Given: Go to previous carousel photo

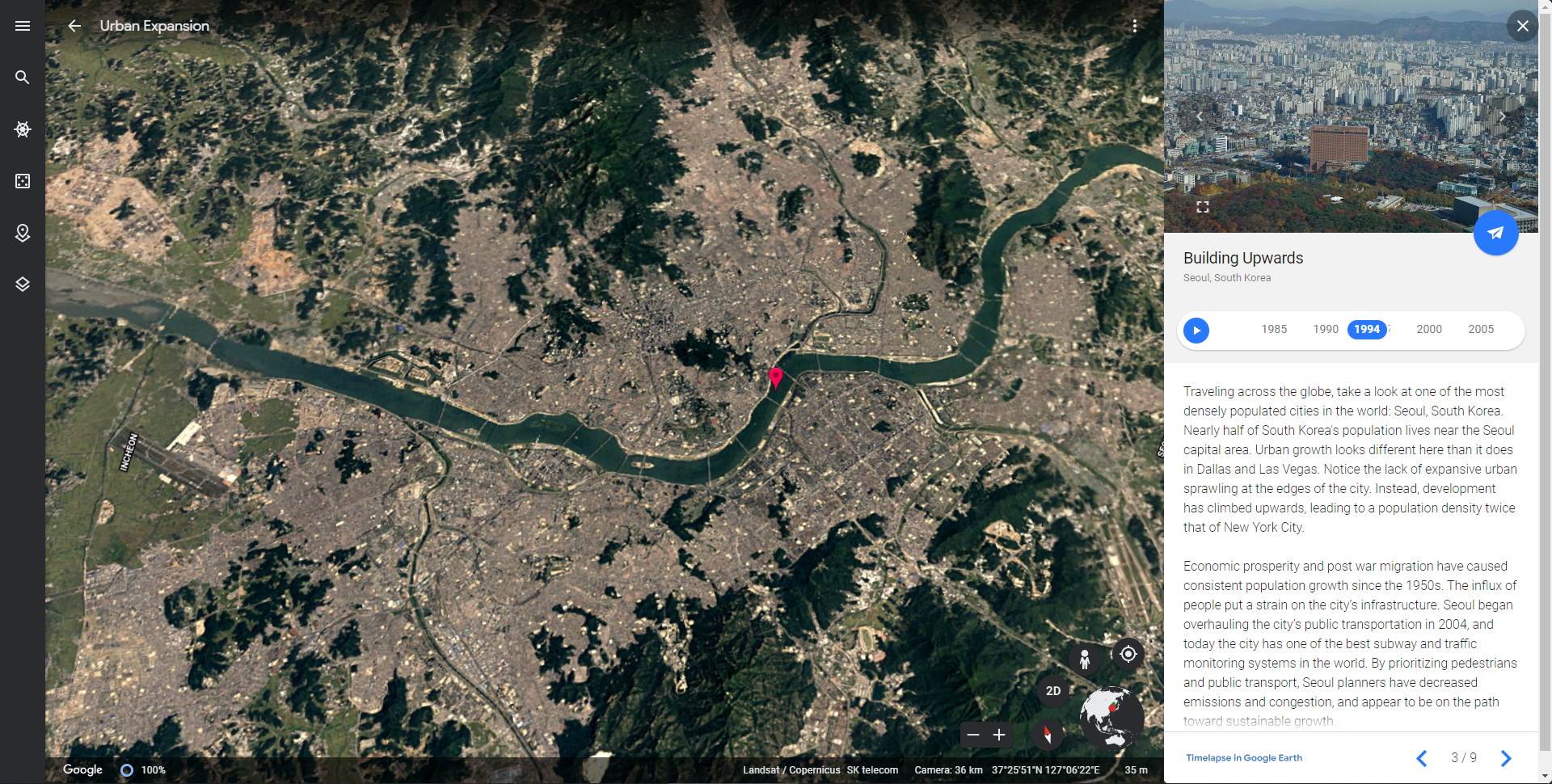Looking at the screenshot, I should tap(1199, 116).
